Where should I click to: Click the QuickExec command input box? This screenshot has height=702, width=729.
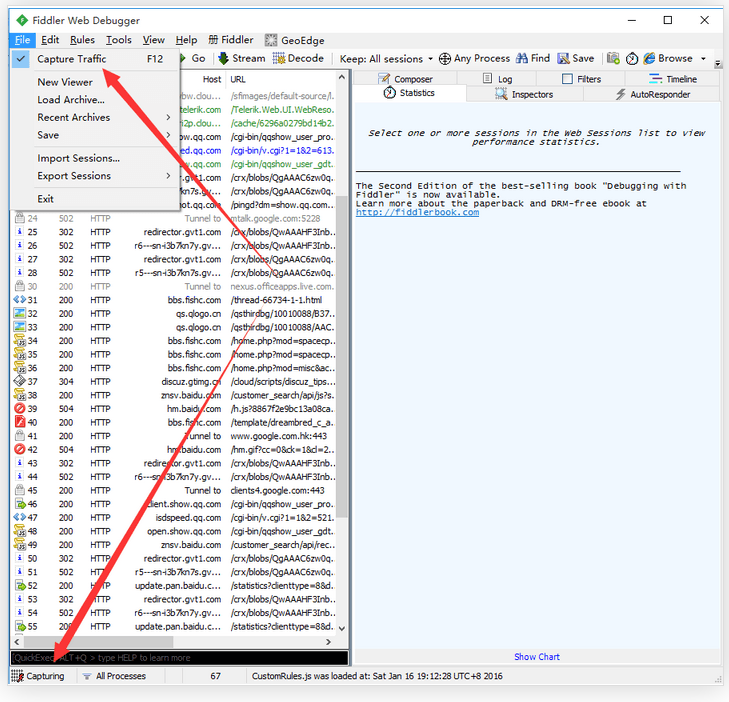(179, 658)
